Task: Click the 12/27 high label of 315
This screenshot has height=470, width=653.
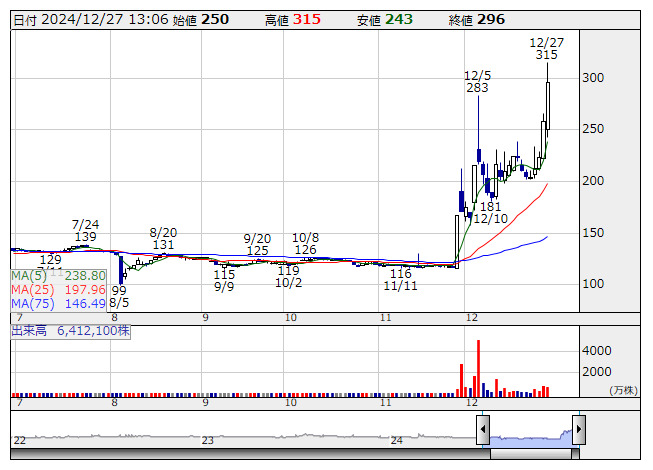Action: click(546, 55)
